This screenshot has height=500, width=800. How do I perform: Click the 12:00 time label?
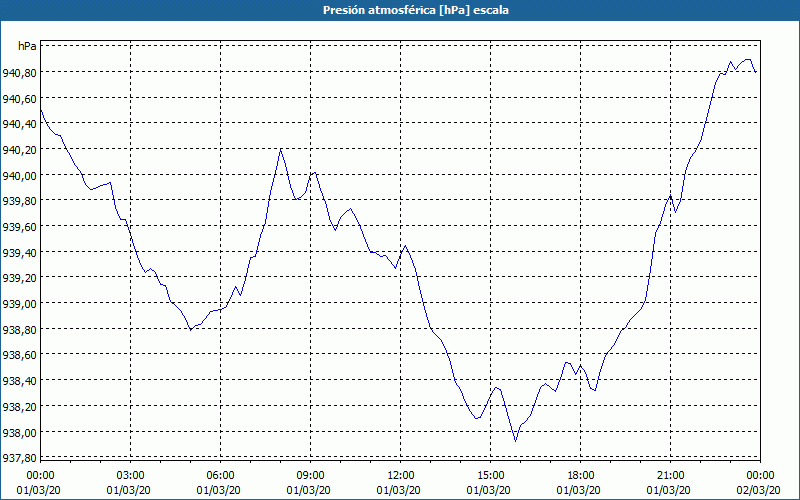click(401, 476)
